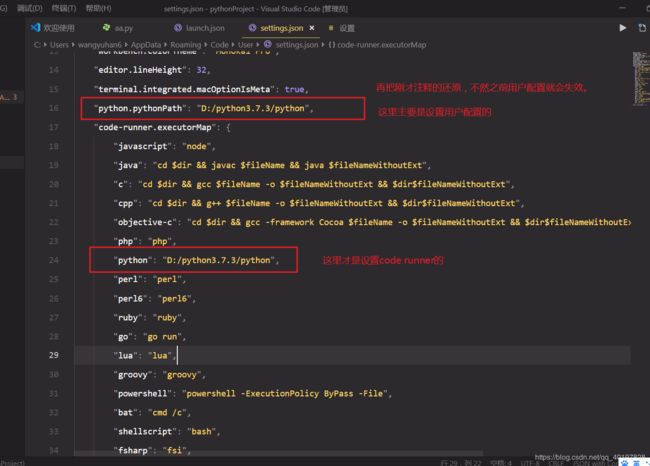
Task: Click the "fsharp" key on line 34
Action: click(133, 451)
